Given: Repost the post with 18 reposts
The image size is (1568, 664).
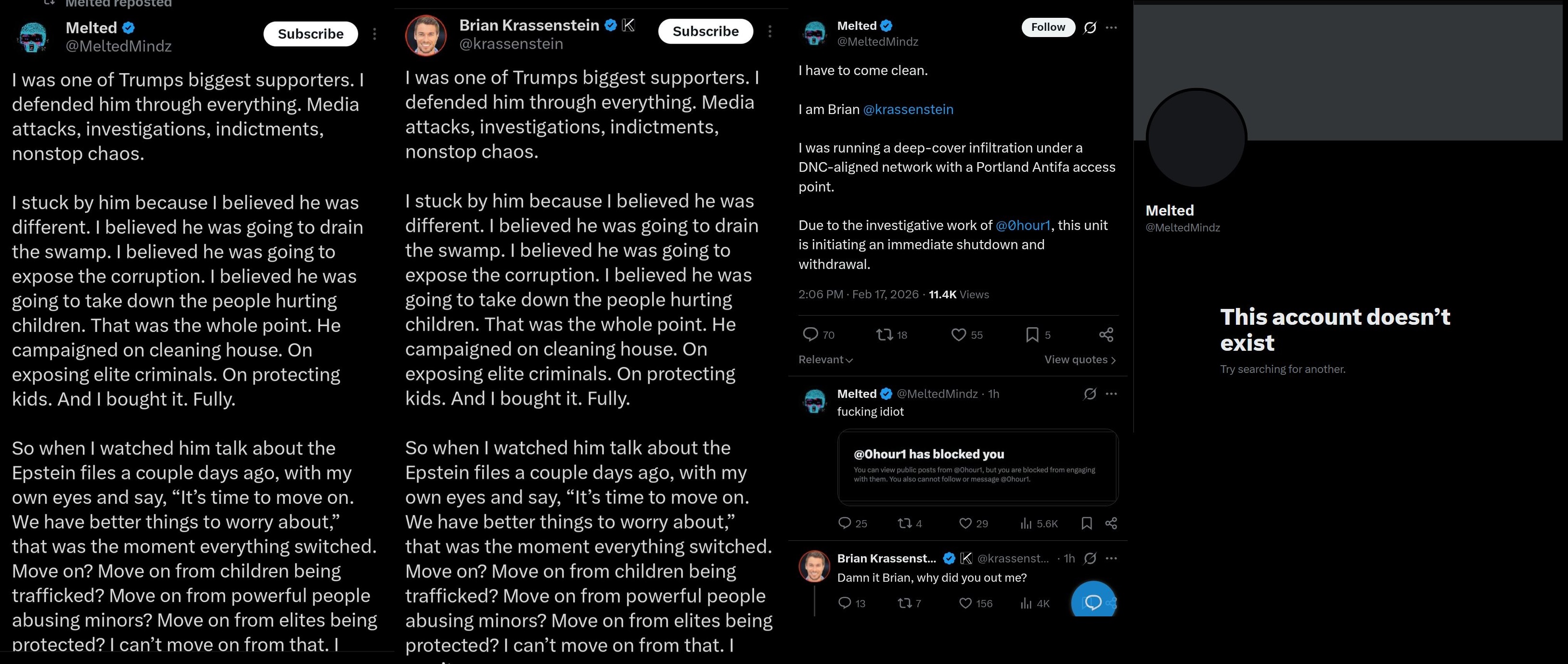Looking at the screenshot, I should (884, 334).
